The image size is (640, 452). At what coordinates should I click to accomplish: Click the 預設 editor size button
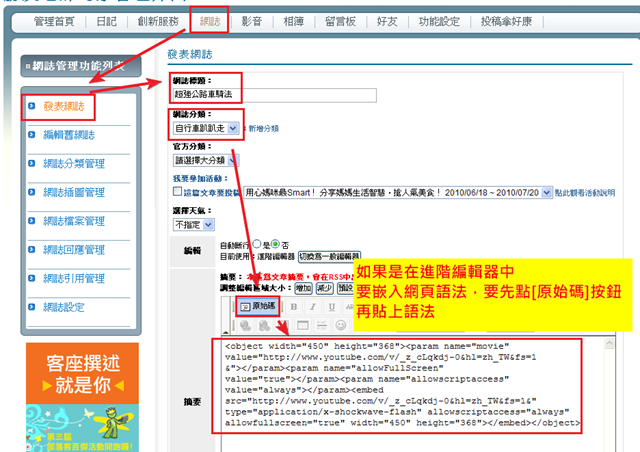point(345,288)
